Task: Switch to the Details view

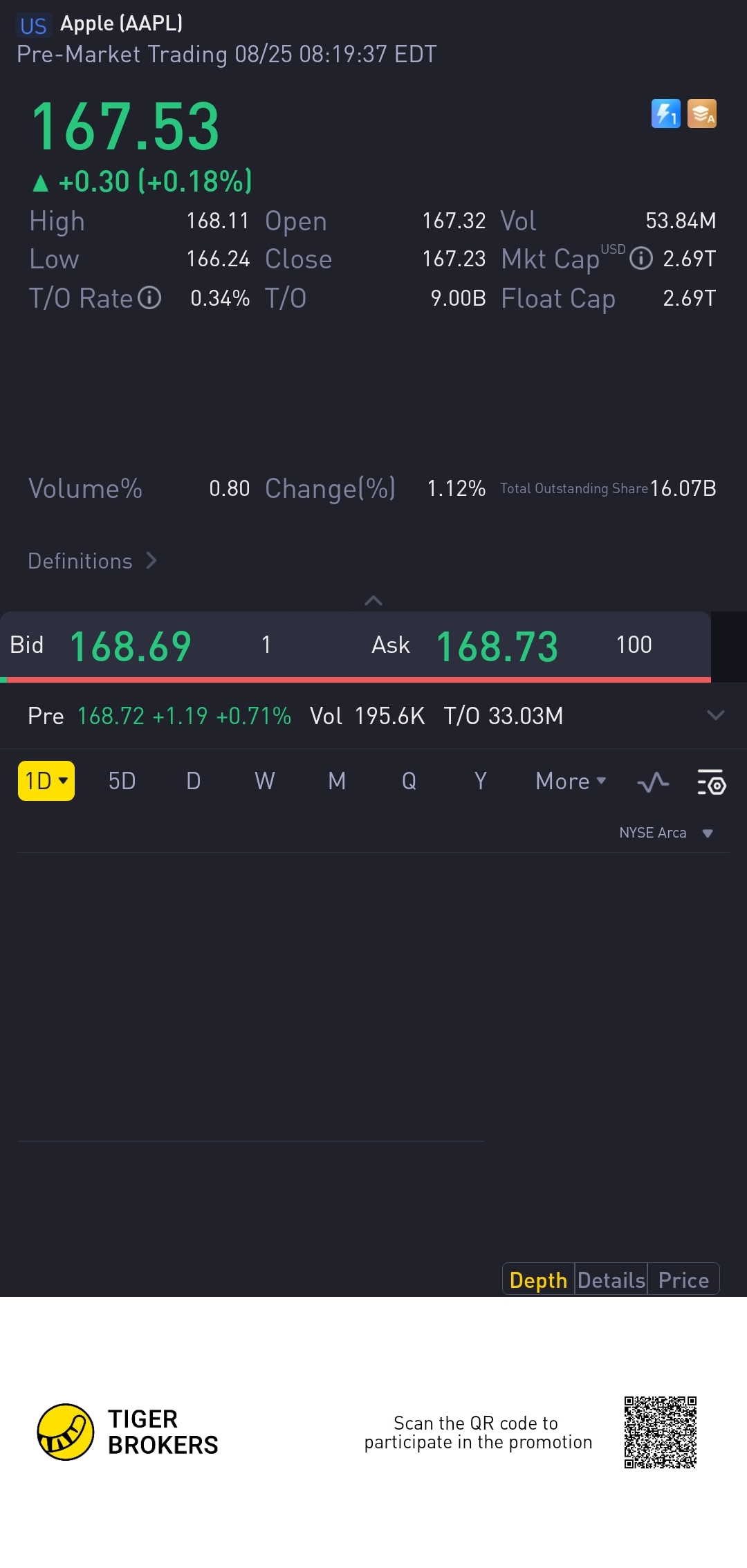Action: (611, 1280)
